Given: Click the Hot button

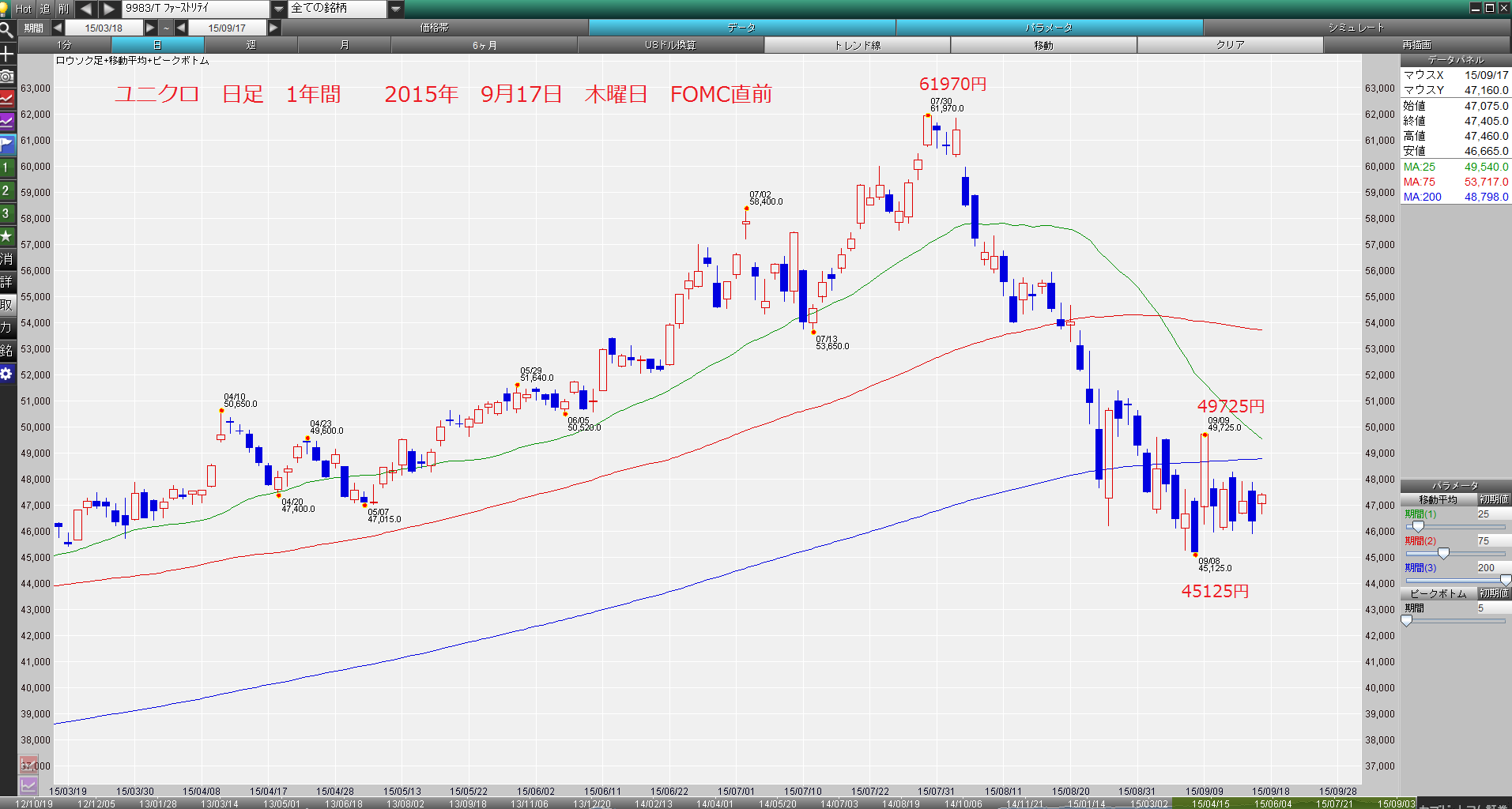Looking at the screenshot, I should click(24, 9).
